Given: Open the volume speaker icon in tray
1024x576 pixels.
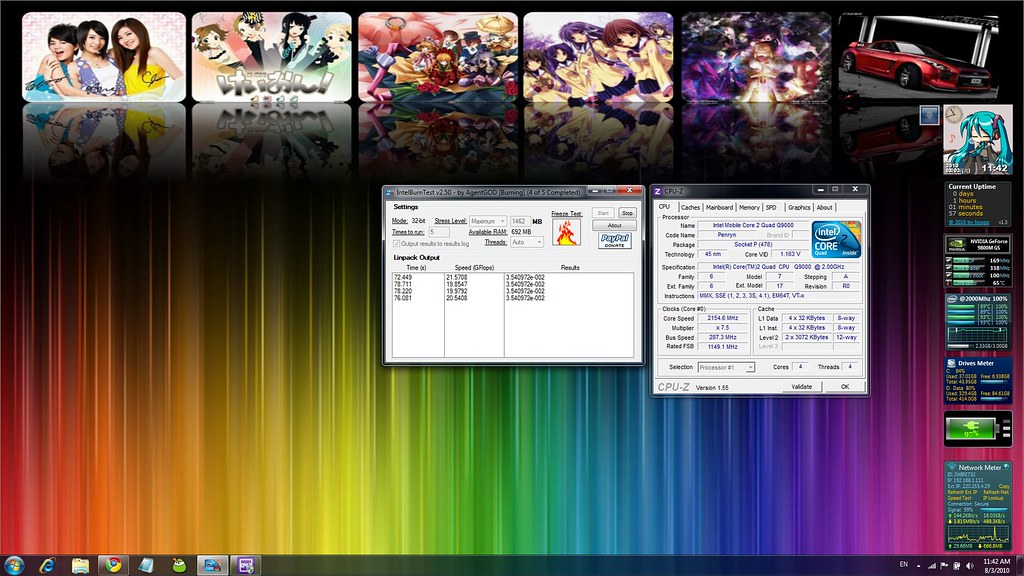Looking at the screenshot, I should click(969, 566).
